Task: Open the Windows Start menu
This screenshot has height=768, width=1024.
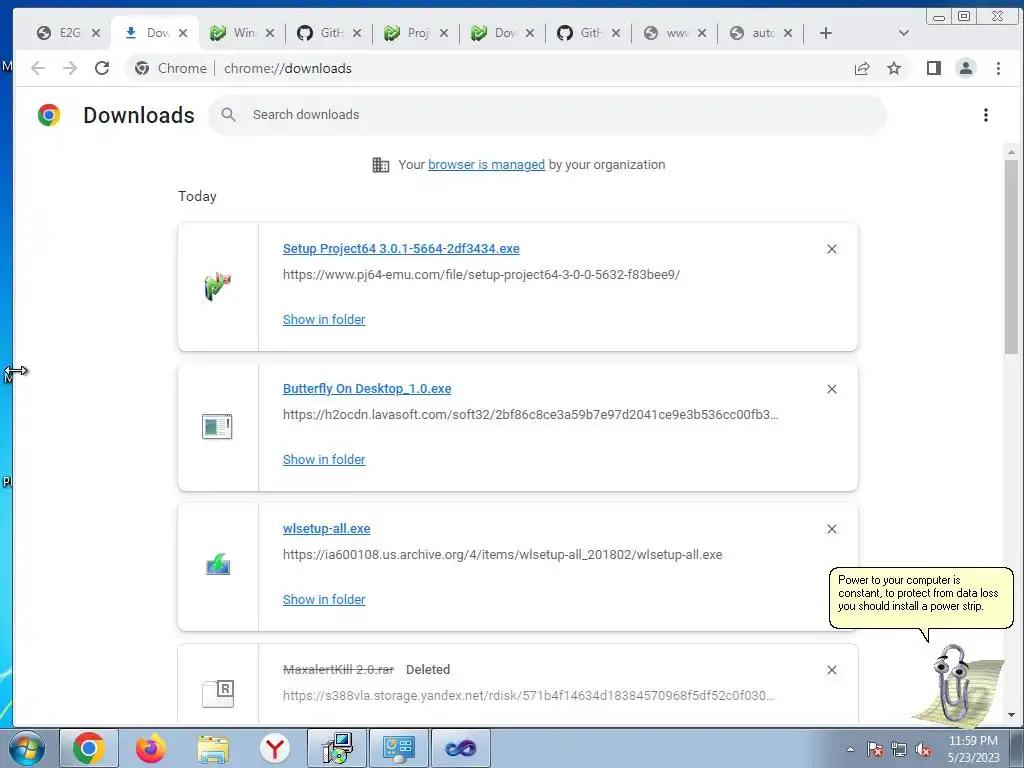Action: 26,748
